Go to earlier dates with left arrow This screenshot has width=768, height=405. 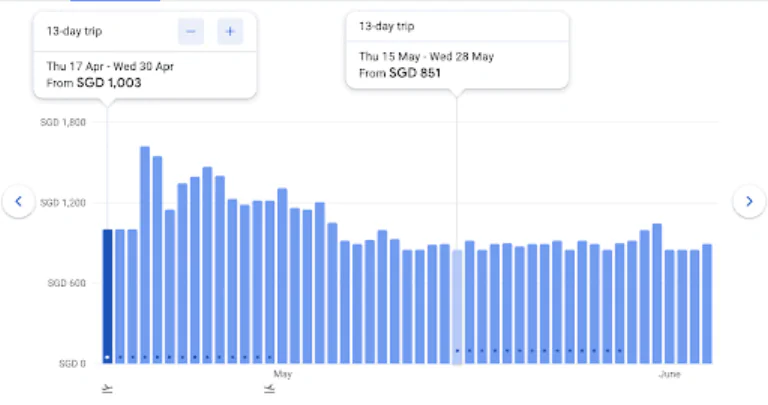click(18, 202)
